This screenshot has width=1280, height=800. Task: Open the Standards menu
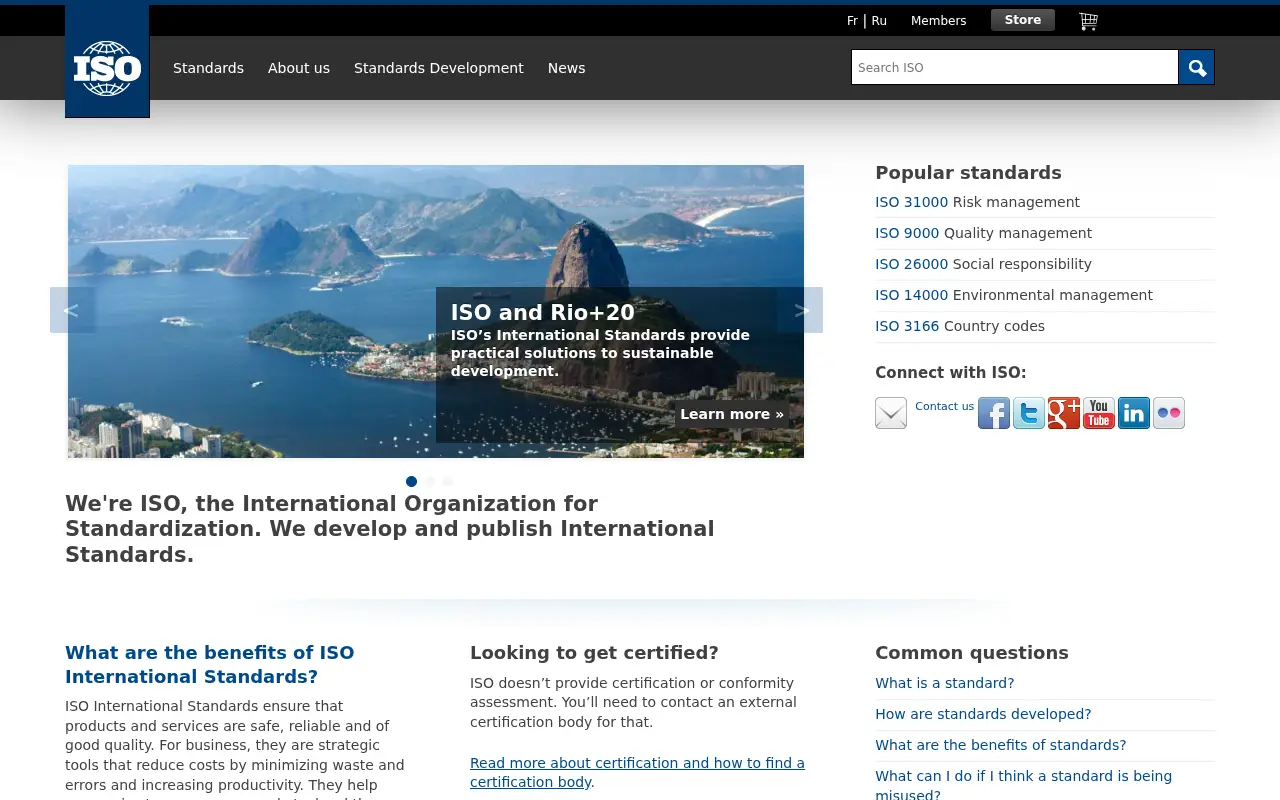[x=208, y=68]
